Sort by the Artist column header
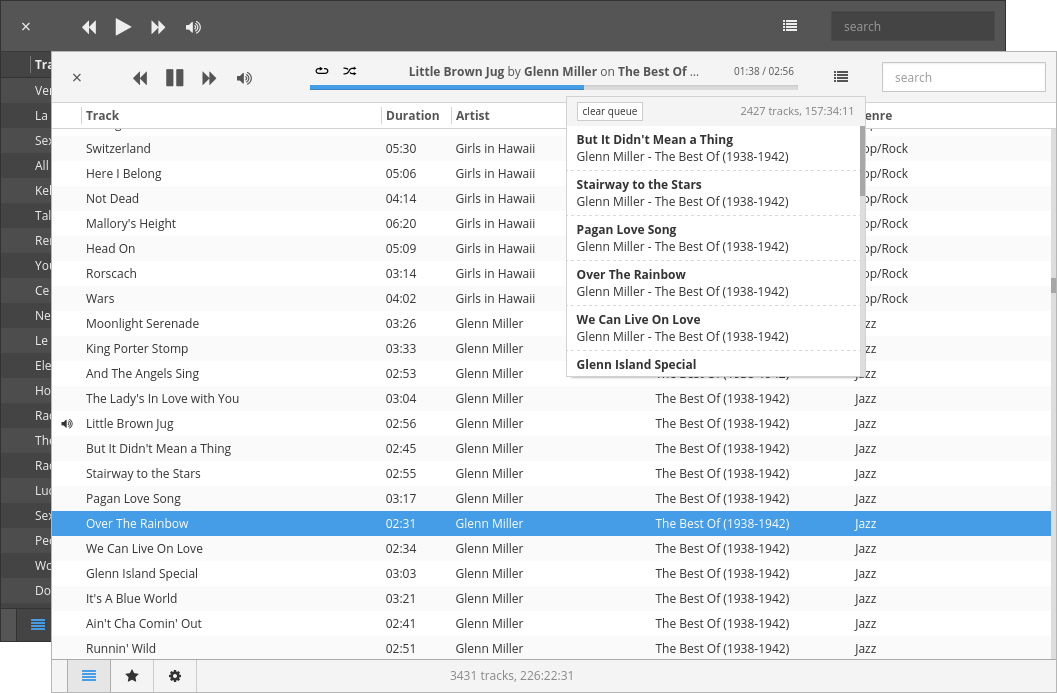The image size is (1057, 693). pyautogui.click(x=473, y=115)
